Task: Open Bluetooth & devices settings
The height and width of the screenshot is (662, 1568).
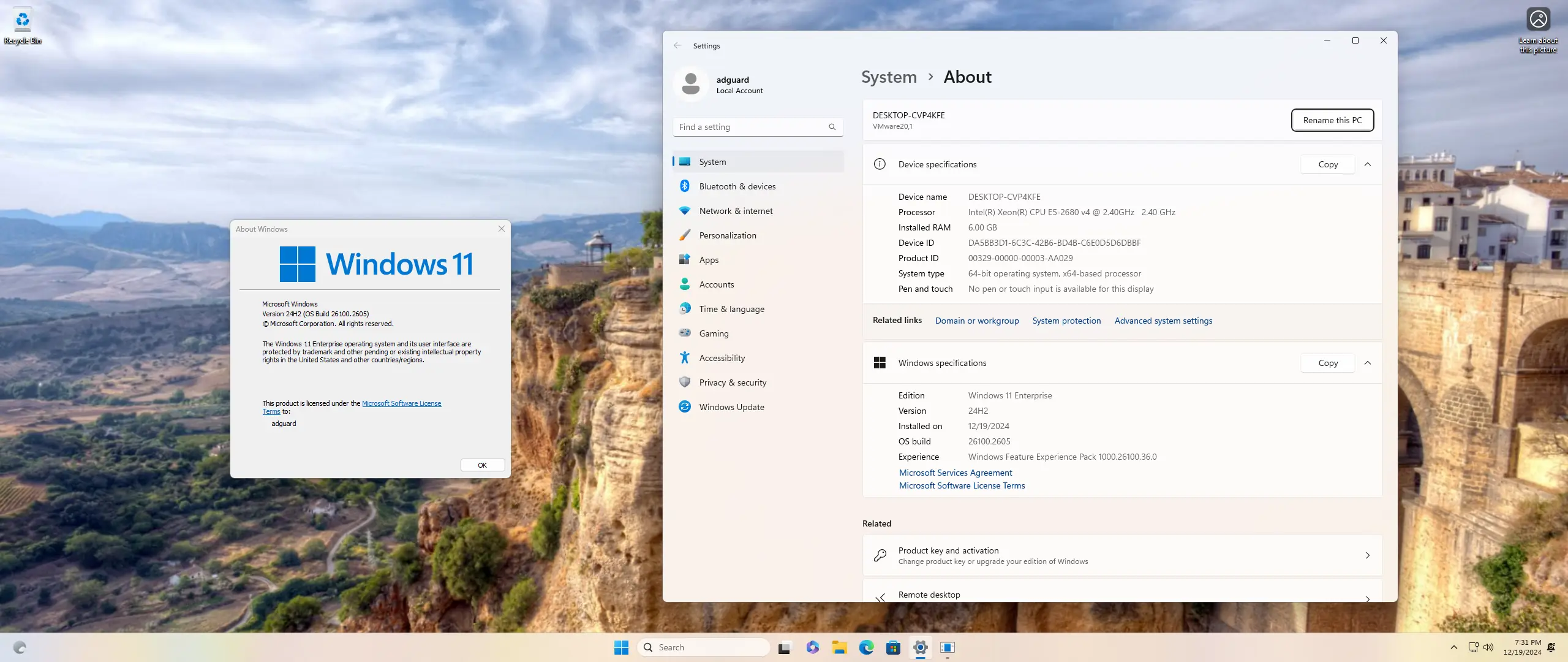Action: click(x=737, y=186)
